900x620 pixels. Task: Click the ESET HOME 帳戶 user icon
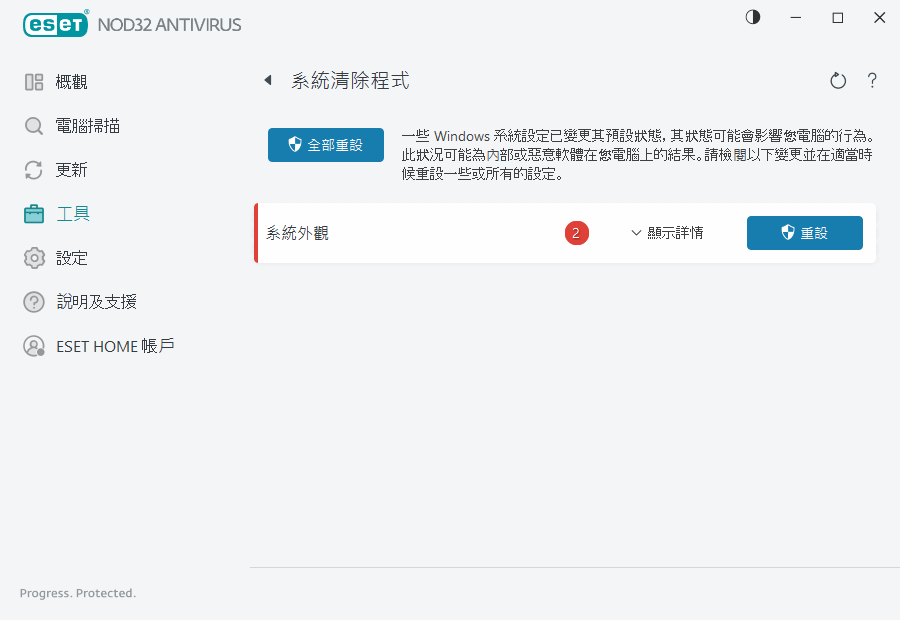coord(34,346)
